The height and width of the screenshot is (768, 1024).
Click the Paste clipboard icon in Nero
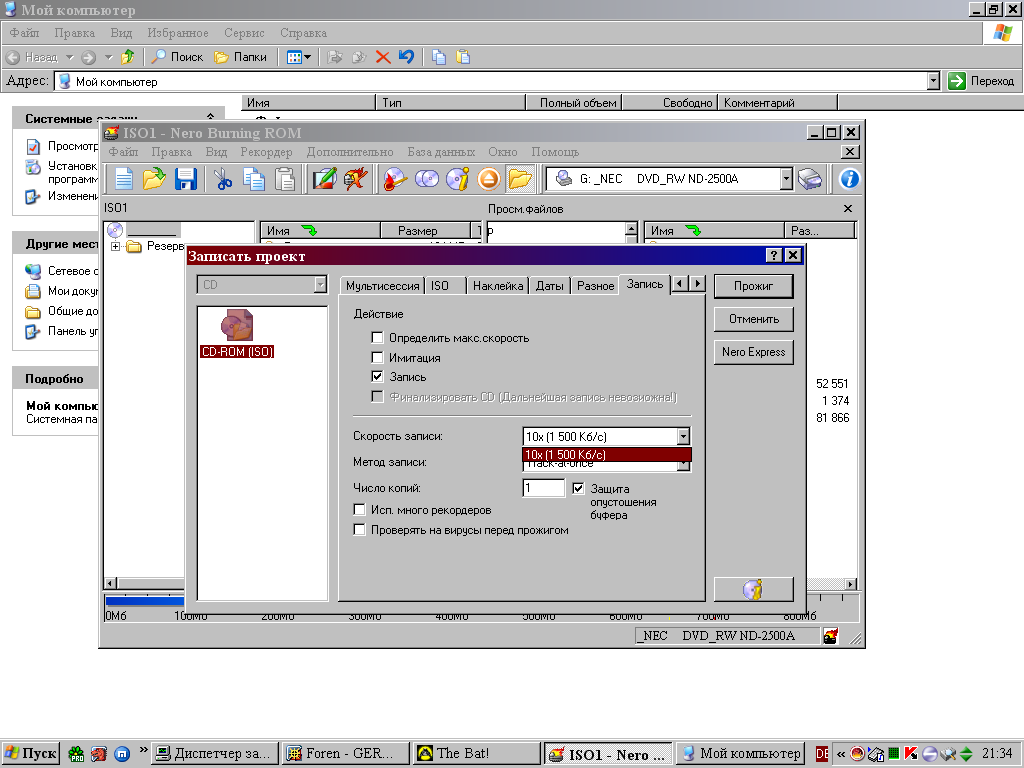tap(285, 178)
